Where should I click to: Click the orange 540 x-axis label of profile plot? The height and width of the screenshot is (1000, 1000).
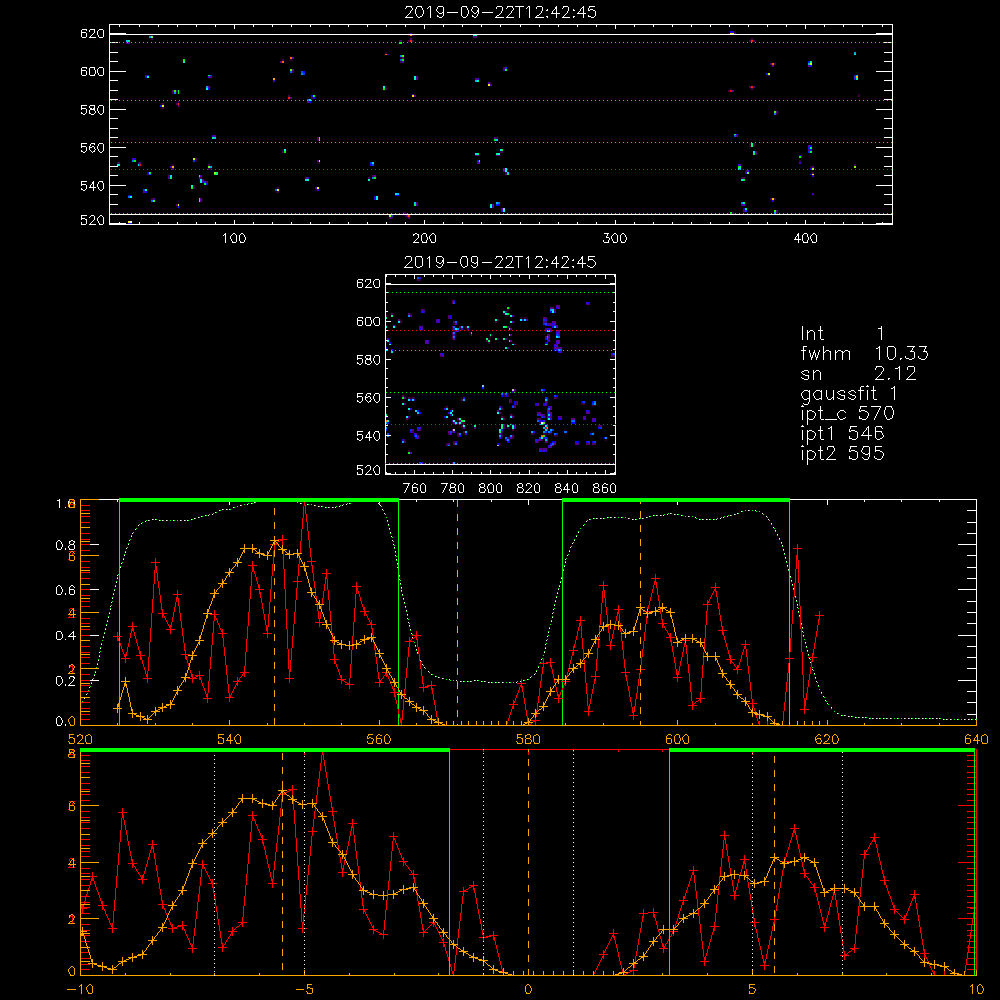[x=230, y=740]
